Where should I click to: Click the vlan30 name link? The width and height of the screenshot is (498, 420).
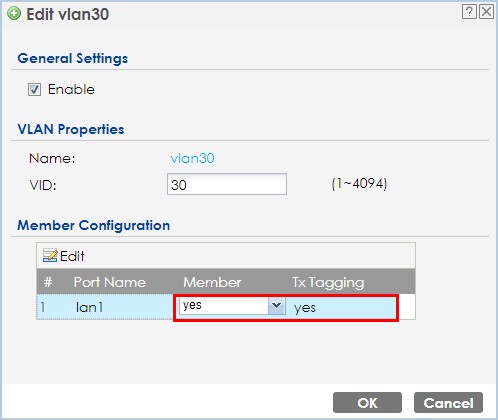pos(192,158)
